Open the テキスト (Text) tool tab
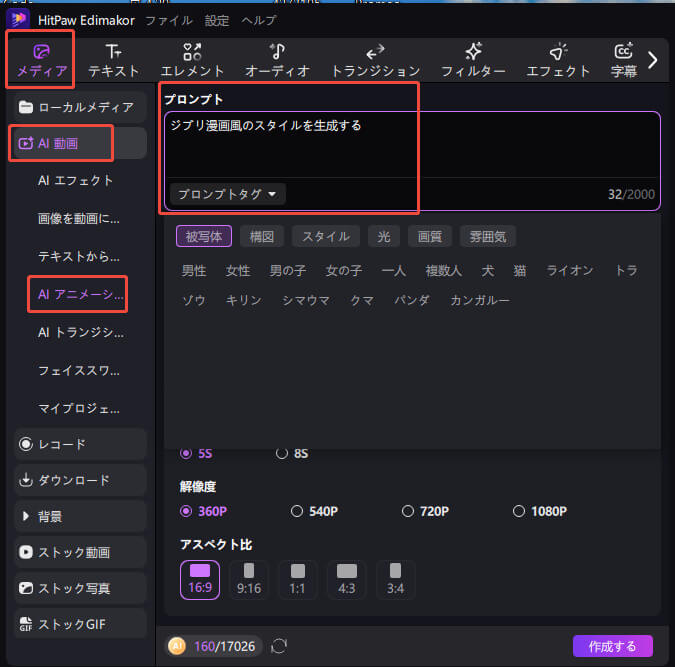This screenshot has height=667, width=675. click(x=113, y=60)
